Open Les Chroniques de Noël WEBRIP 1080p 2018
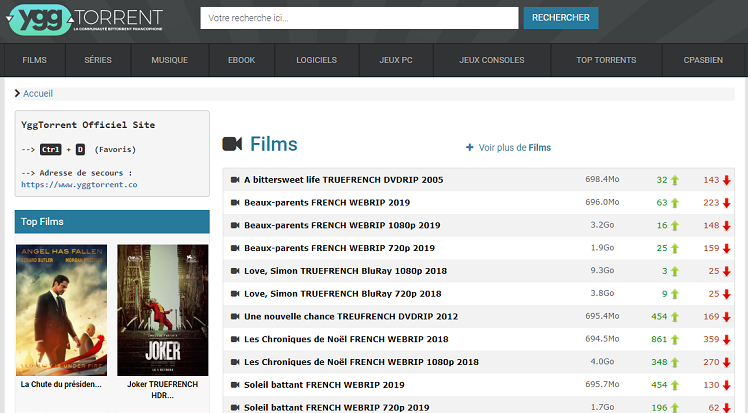This screenshot has height=413, width=748. (x=361, y=362)
